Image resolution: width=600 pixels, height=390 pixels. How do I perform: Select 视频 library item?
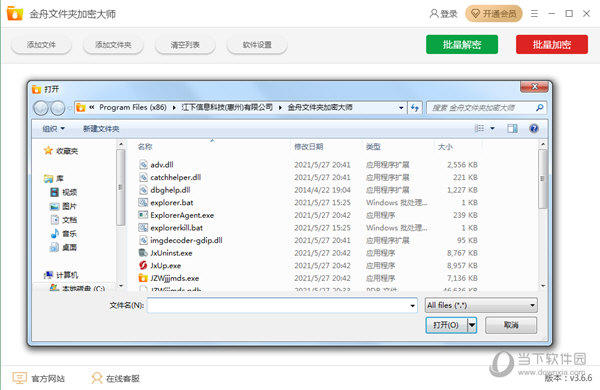(x=64, y=192)
